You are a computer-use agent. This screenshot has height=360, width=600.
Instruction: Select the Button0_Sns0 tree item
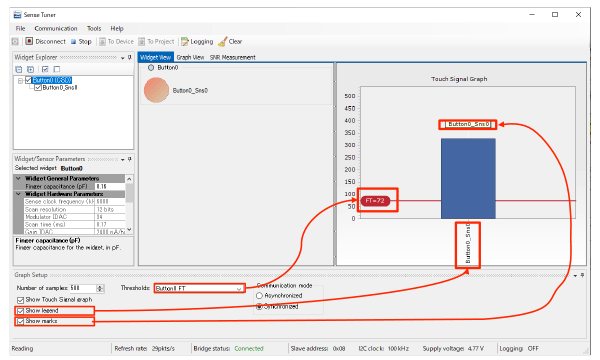coord(60,88)
